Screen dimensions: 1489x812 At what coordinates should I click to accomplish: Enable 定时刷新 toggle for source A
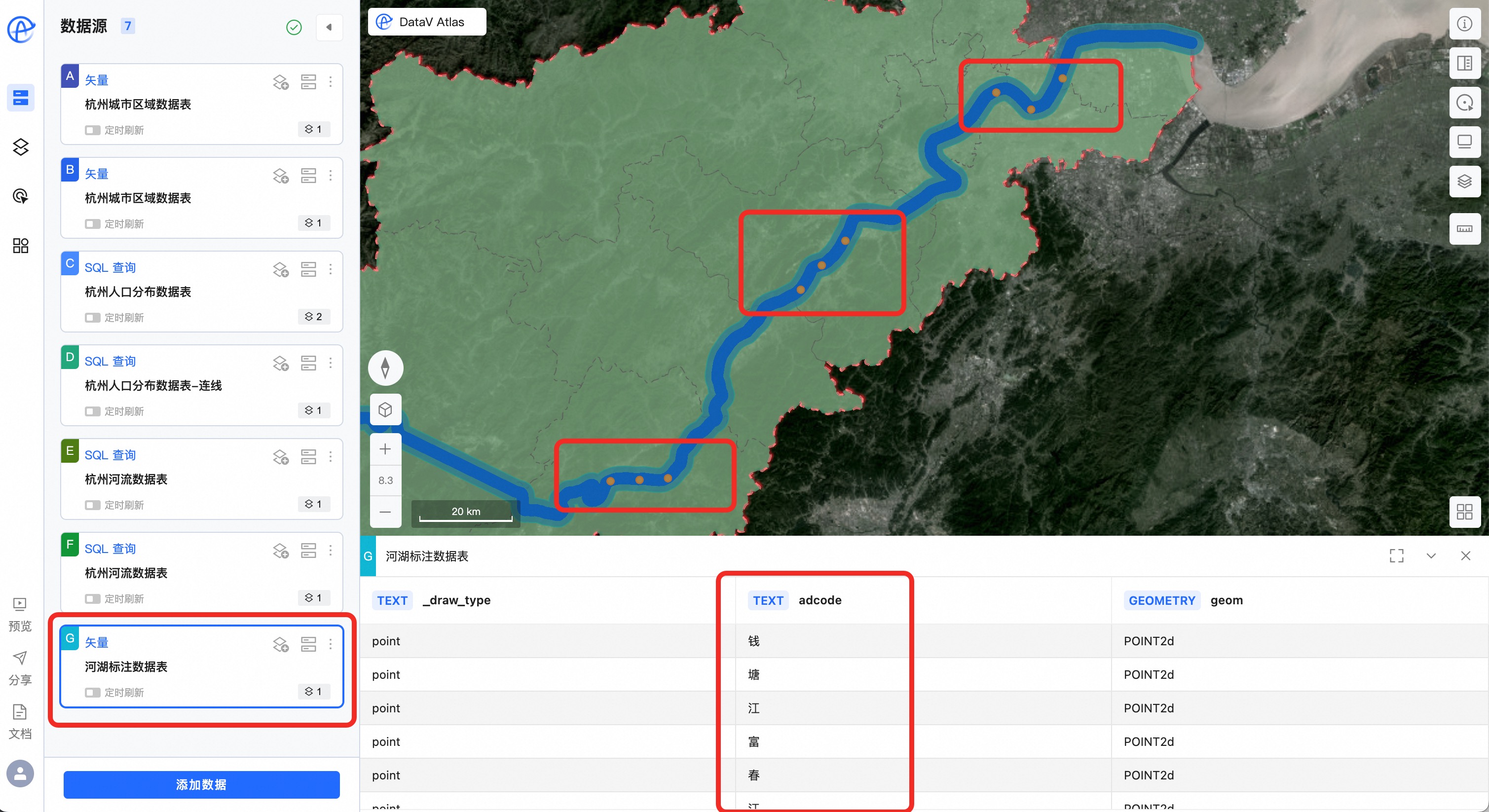click(92, 130)
